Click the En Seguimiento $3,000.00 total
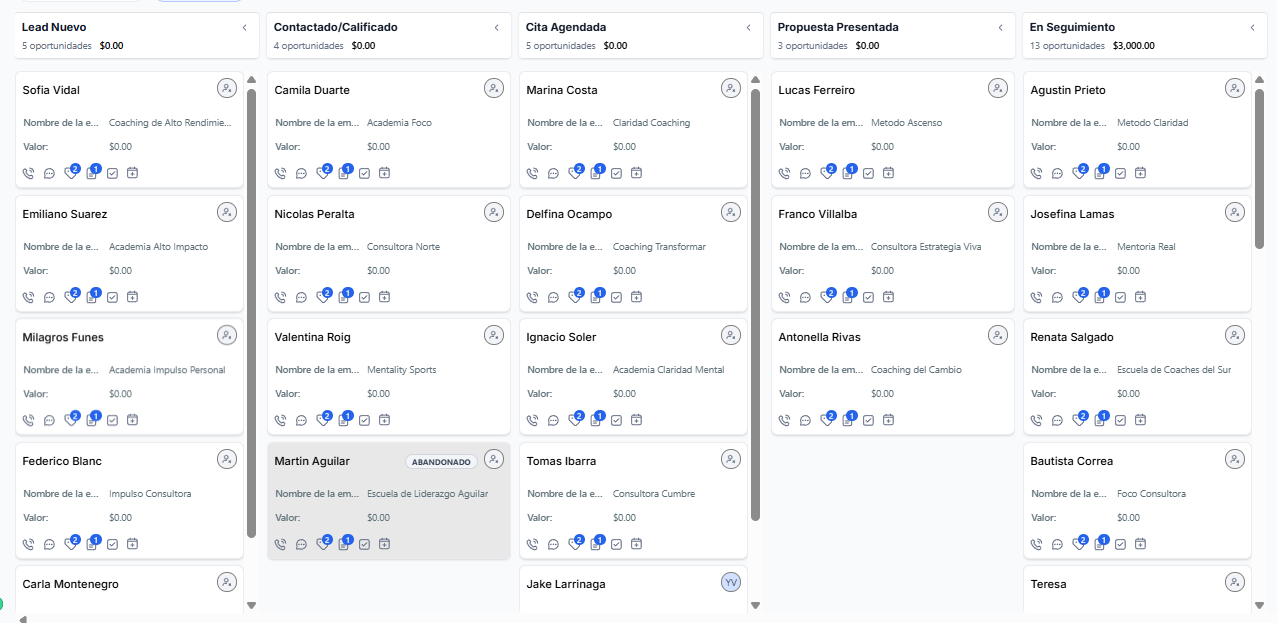Screen dimensions: 1277x623 point(1133,46)
